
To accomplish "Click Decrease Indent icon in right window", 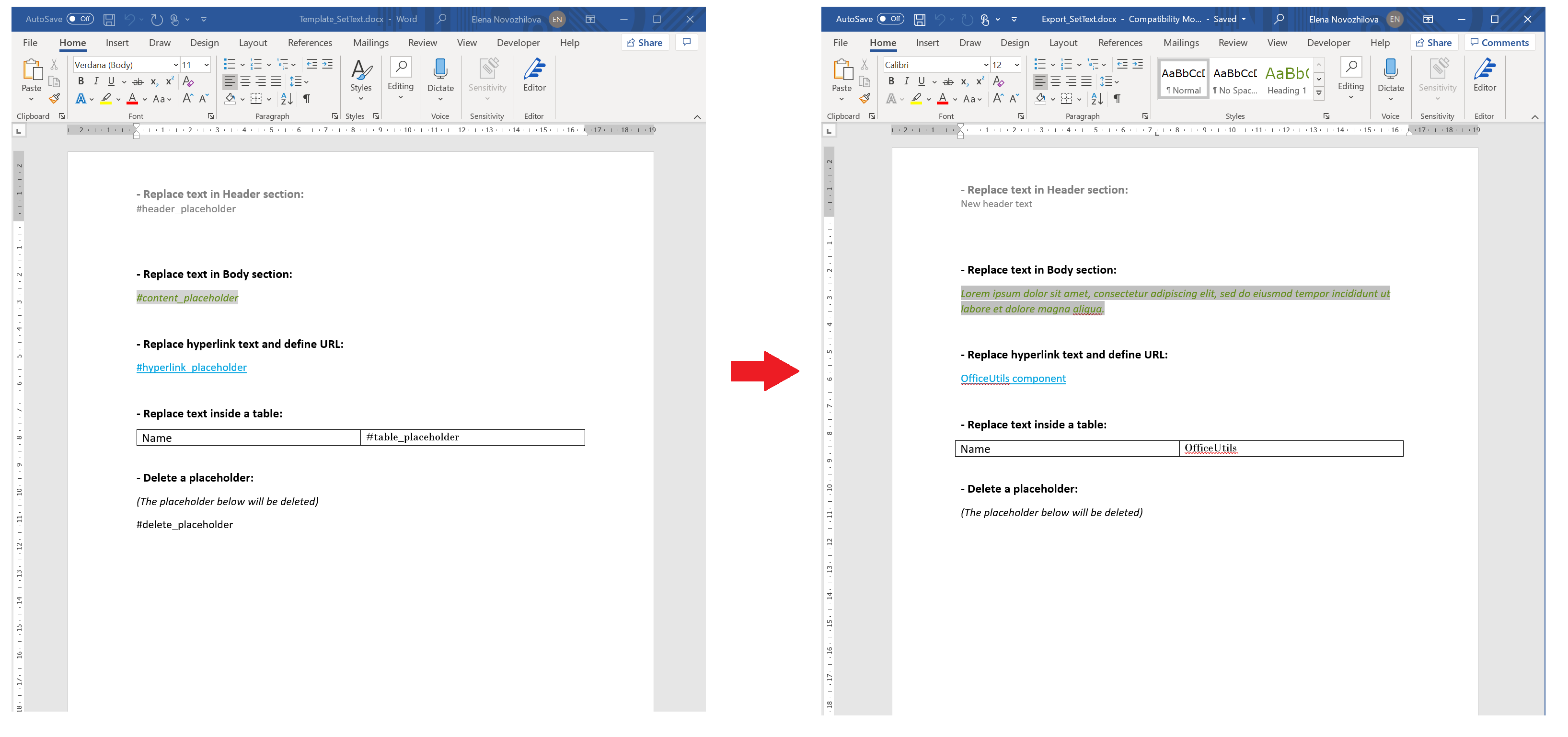I will point(1122,64).
